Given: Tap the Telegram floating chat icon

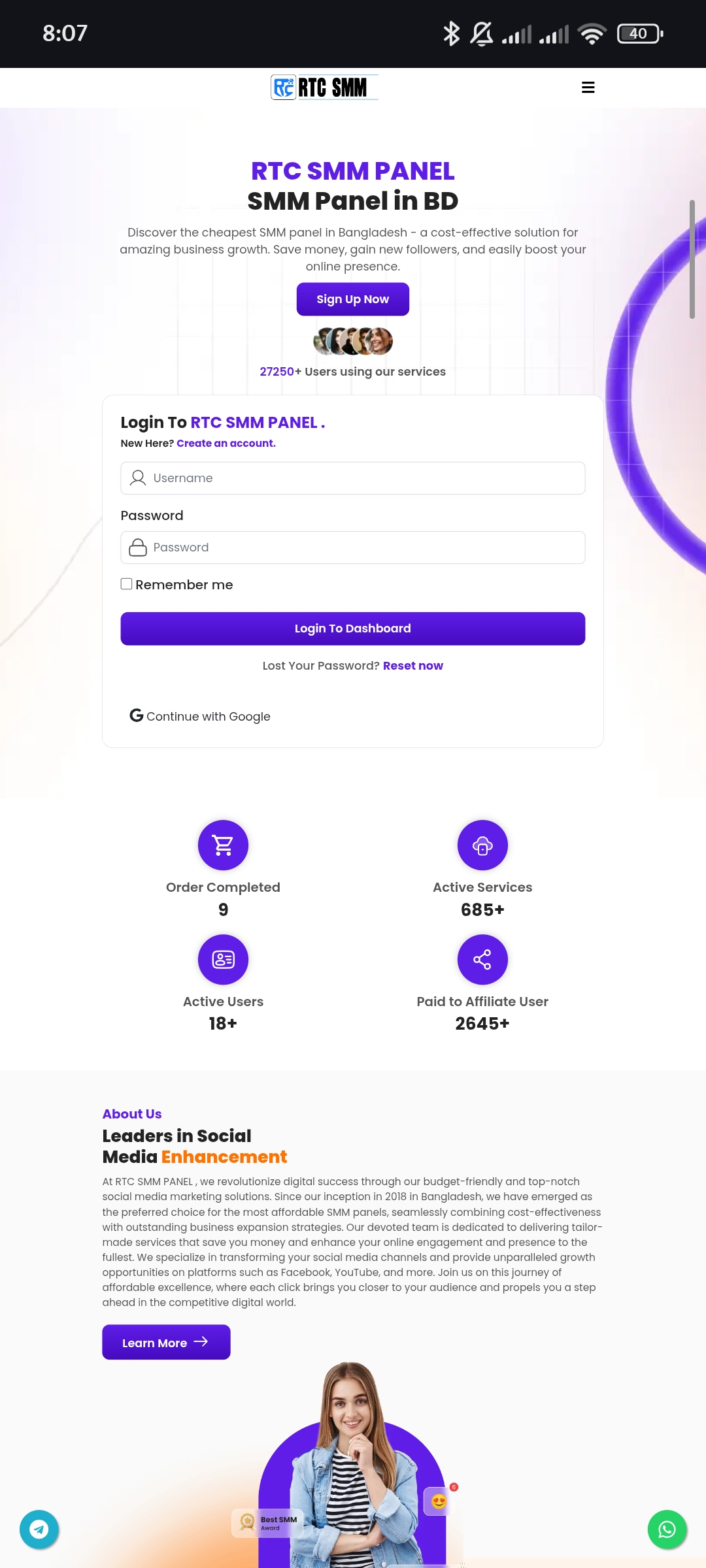Looking at the screenshot, I should (39, 1529).
